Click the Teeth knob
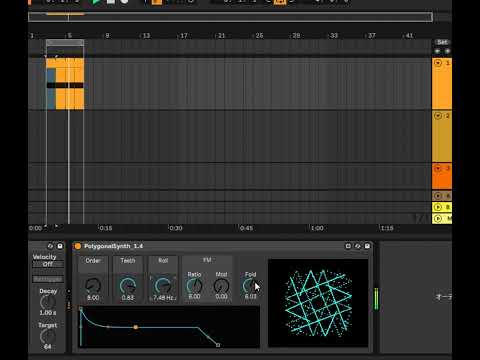 [x=128, y=286]
